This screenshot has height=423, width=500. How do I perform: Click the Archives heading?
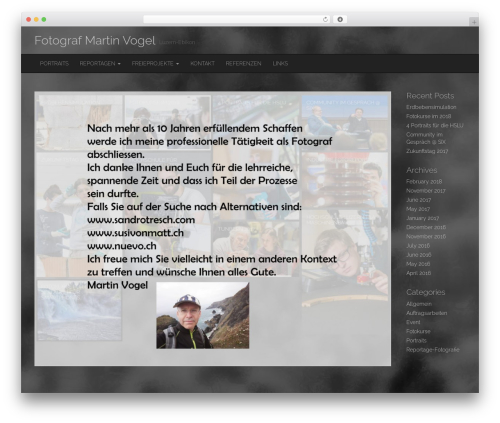(421, 170)
